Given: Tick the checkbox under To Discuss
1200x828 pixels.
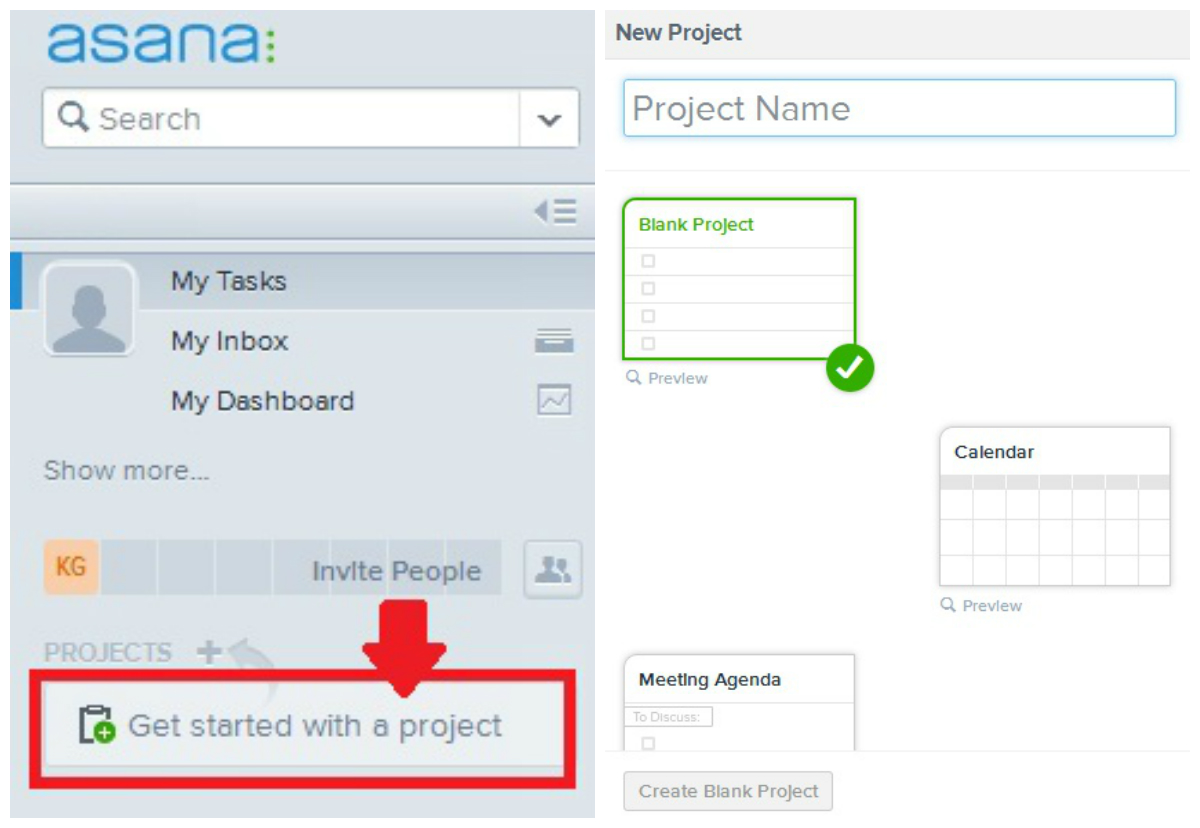Looking at the screenshot, I should pyautogui.click(x=648, y=743).
